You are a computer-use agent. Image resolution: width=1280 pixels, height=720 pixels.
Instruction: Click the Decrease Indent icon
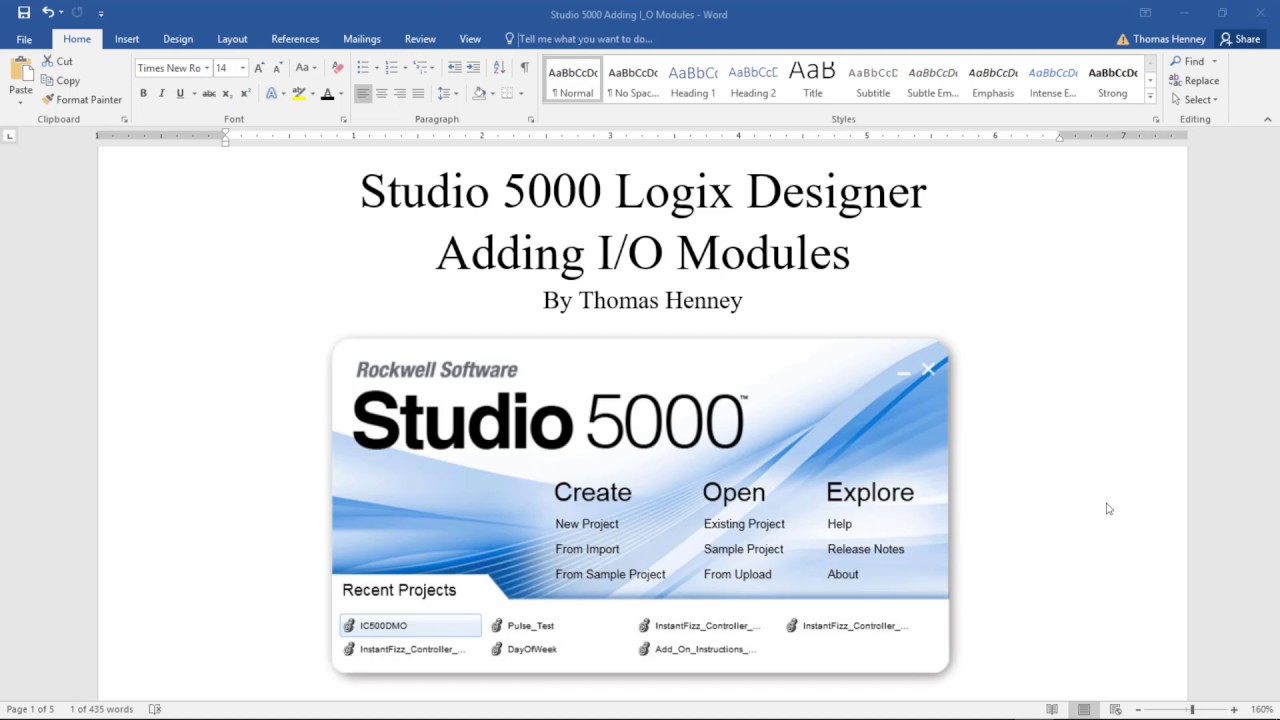tap(454, 68)
